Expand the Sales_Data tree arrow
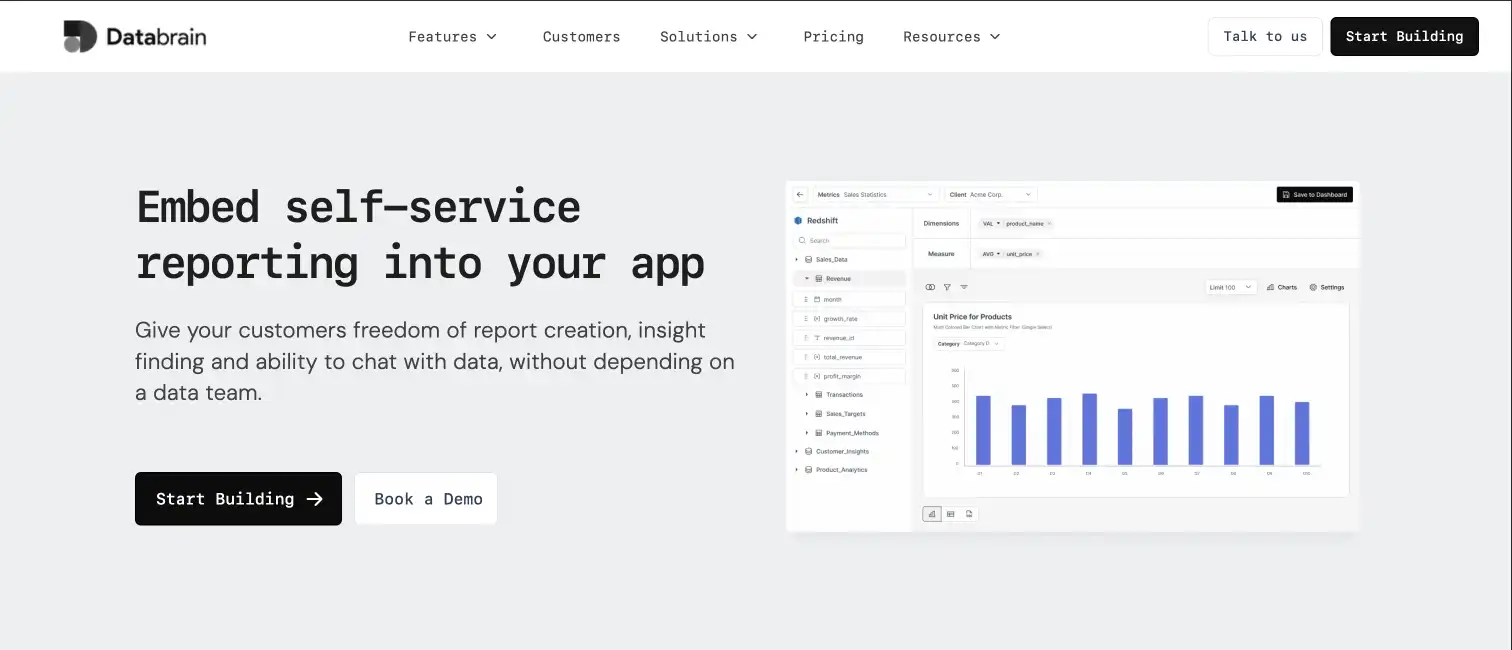The image size is (1512, 650). tap(797, 259)
